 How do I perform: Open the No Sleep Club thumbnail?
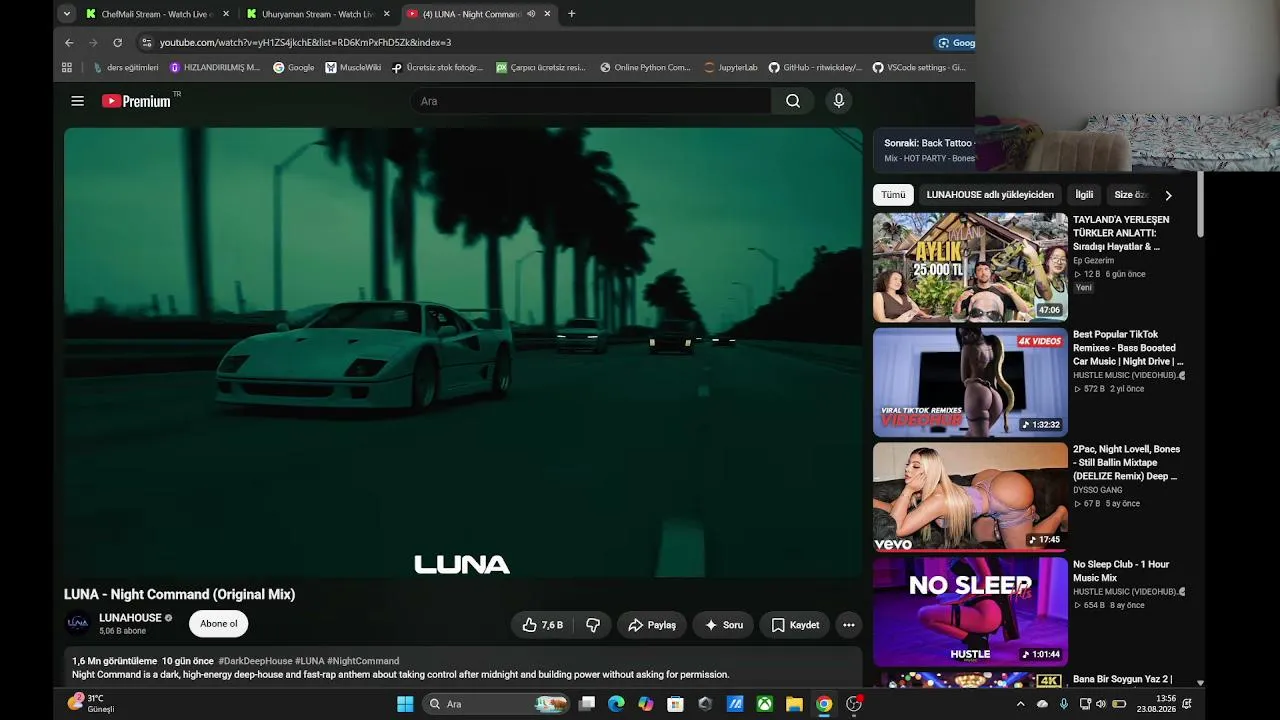pos(970,612)
